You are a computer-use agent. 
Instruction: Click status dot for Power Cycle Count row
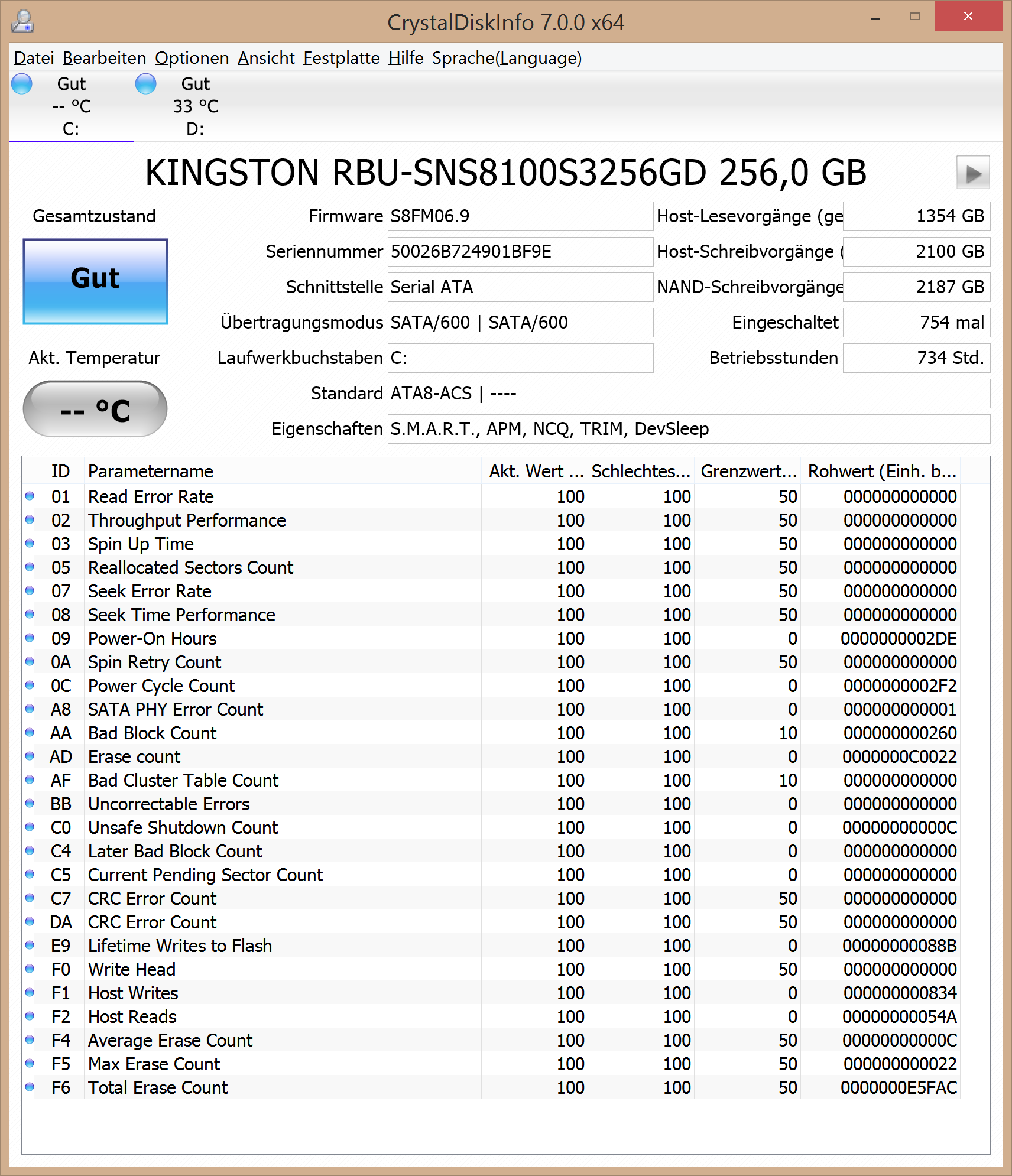click(30, 686)
